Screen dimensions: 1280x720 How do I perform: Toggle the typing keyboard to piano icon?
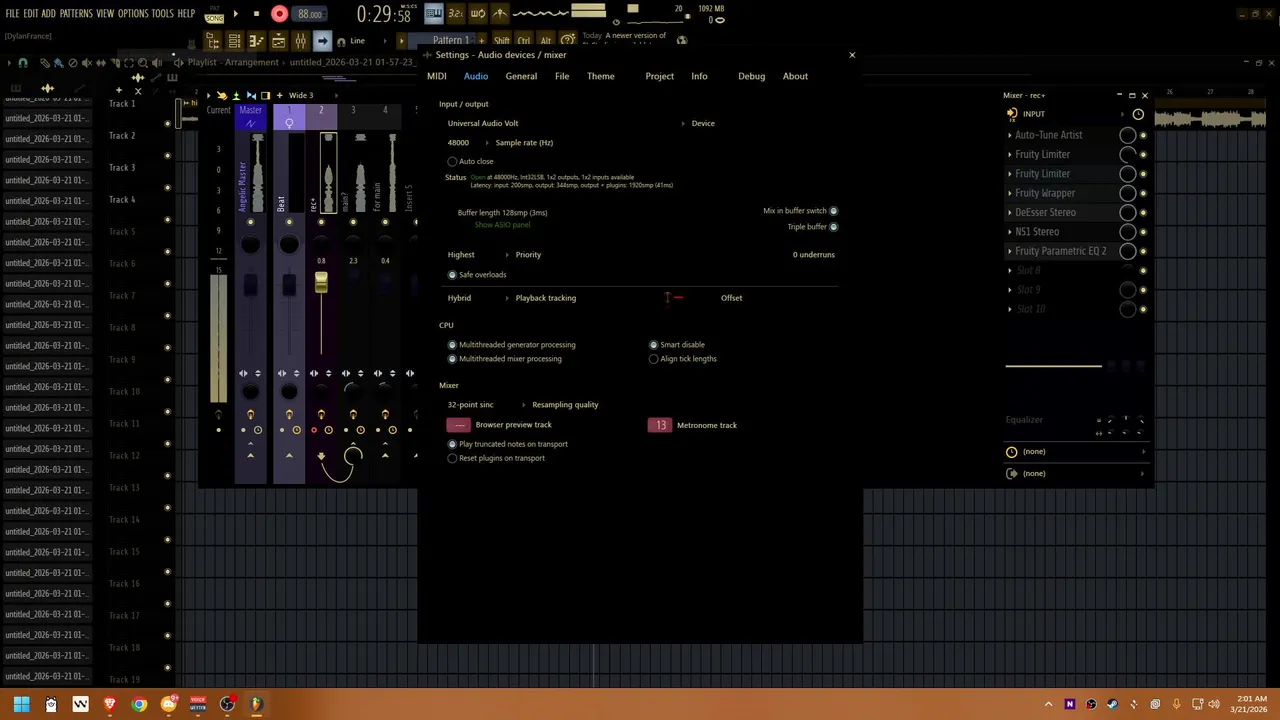click(433, 14)
